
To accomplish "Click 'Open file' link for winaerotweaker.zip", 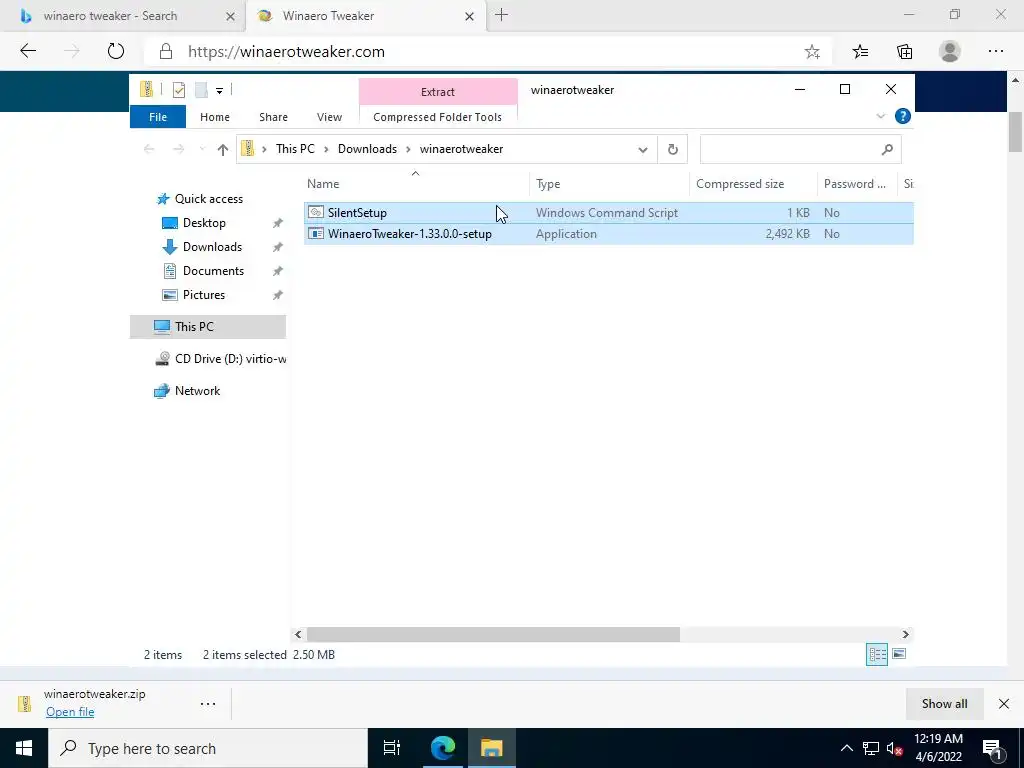I will pos(70,712).
